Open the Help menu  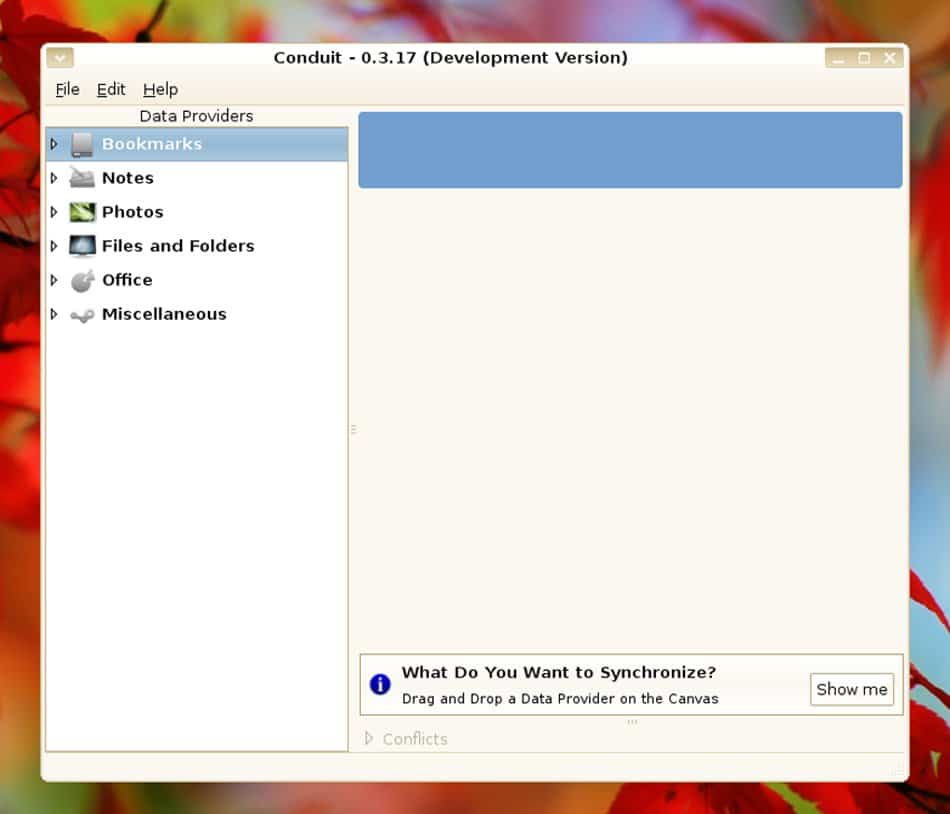click(x=160, y=90)
